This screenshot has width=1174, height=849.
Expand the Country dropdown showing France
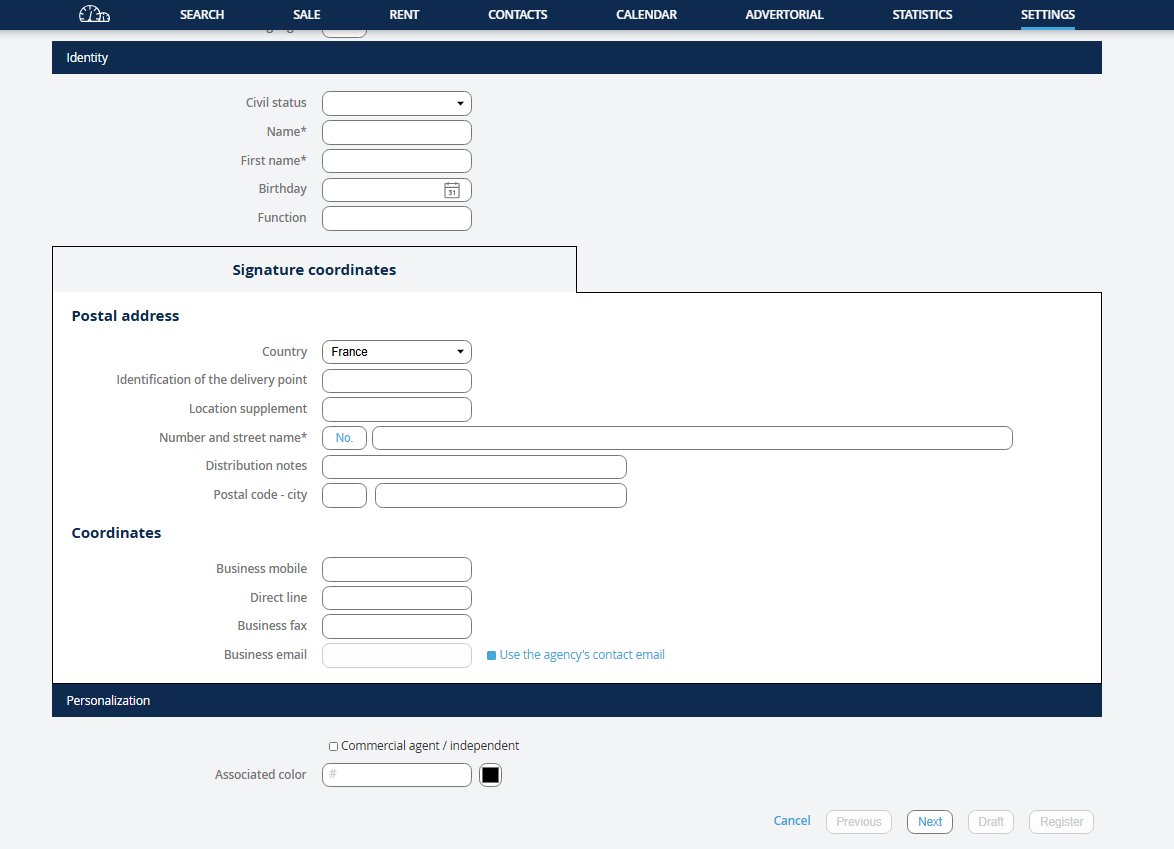coord(396,352)
